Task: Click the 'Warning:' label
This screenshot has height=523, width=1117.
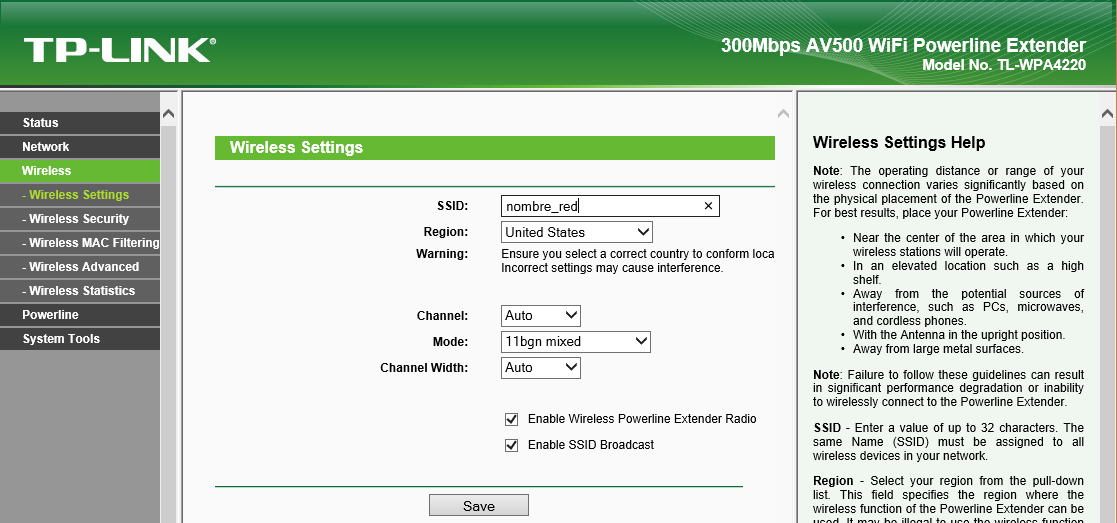Action: pos(442,254)
